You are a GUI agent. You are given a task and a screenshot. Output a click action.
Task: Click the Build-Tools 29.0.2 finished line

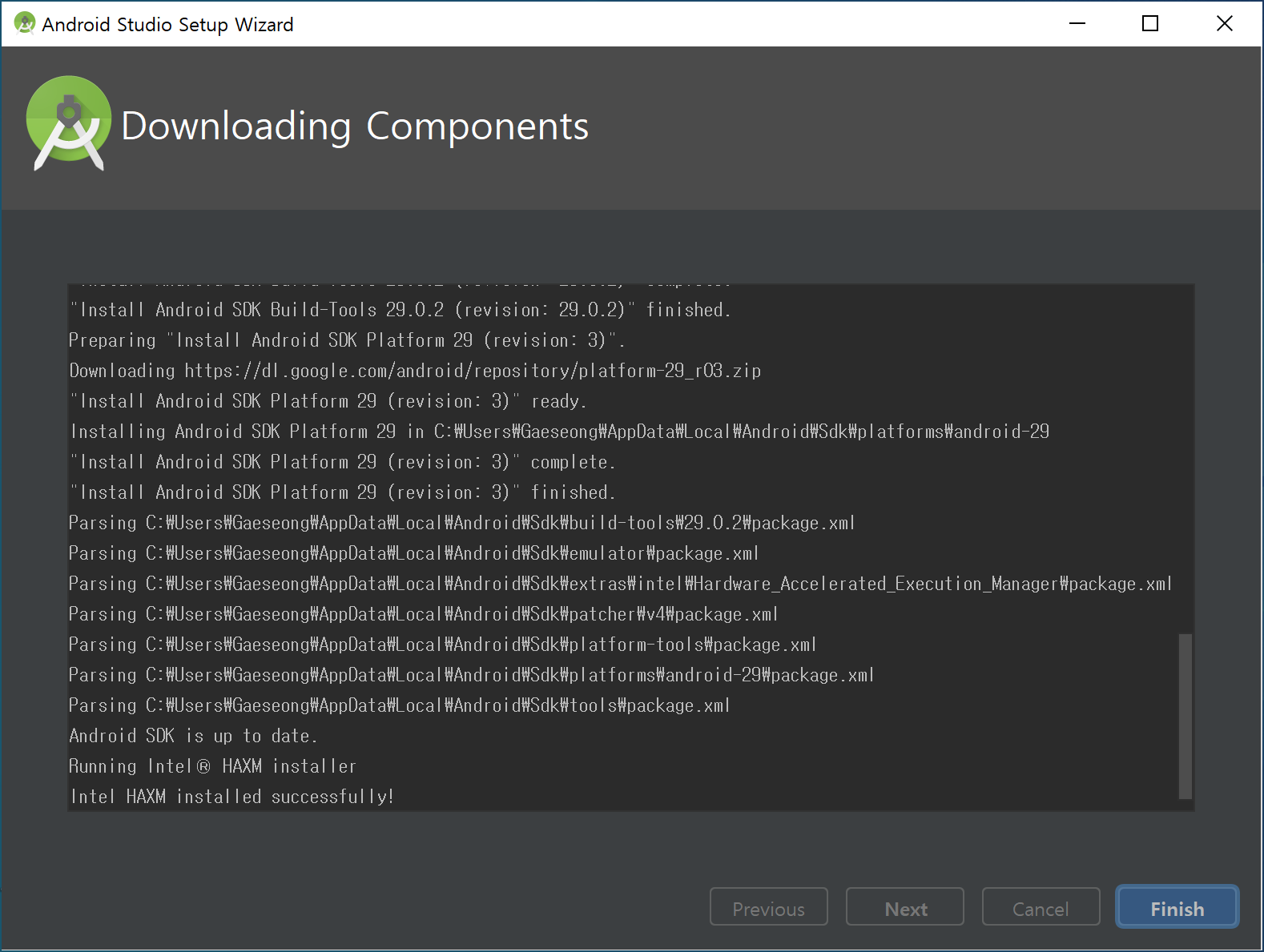(x=401, y=310)
